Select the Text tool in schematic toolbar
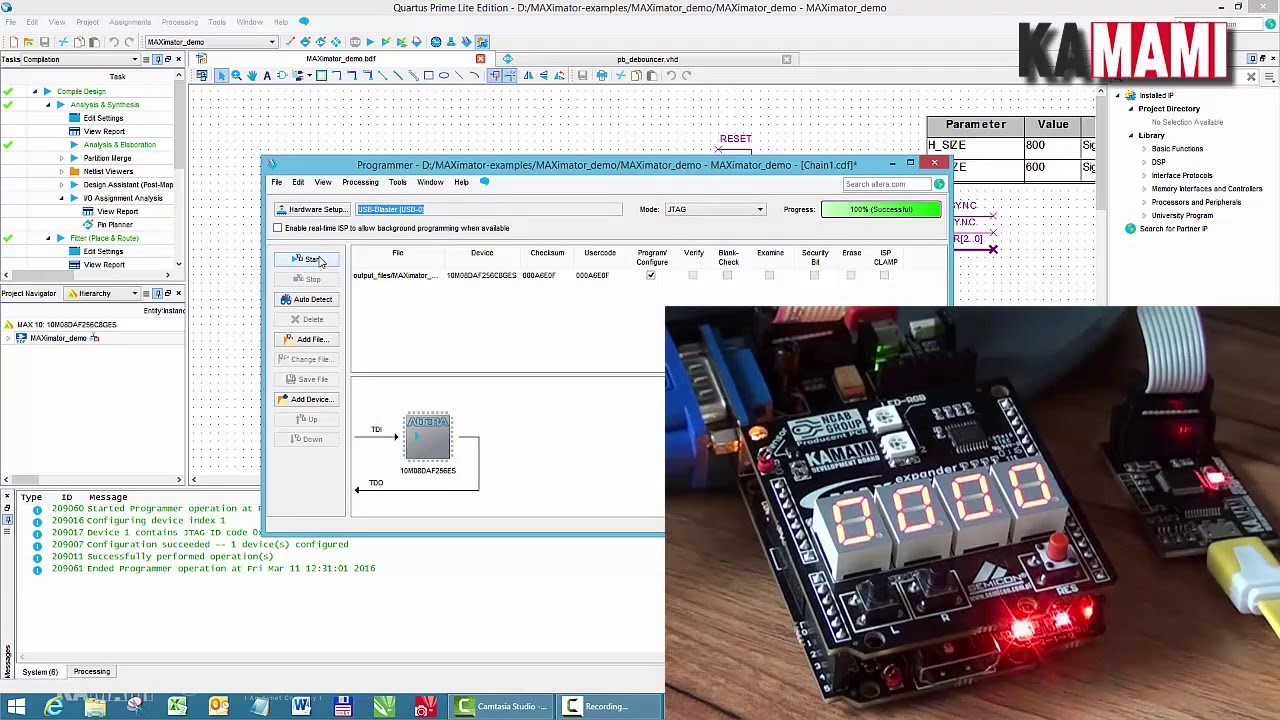1280x720 pixels. click(267, 76)
